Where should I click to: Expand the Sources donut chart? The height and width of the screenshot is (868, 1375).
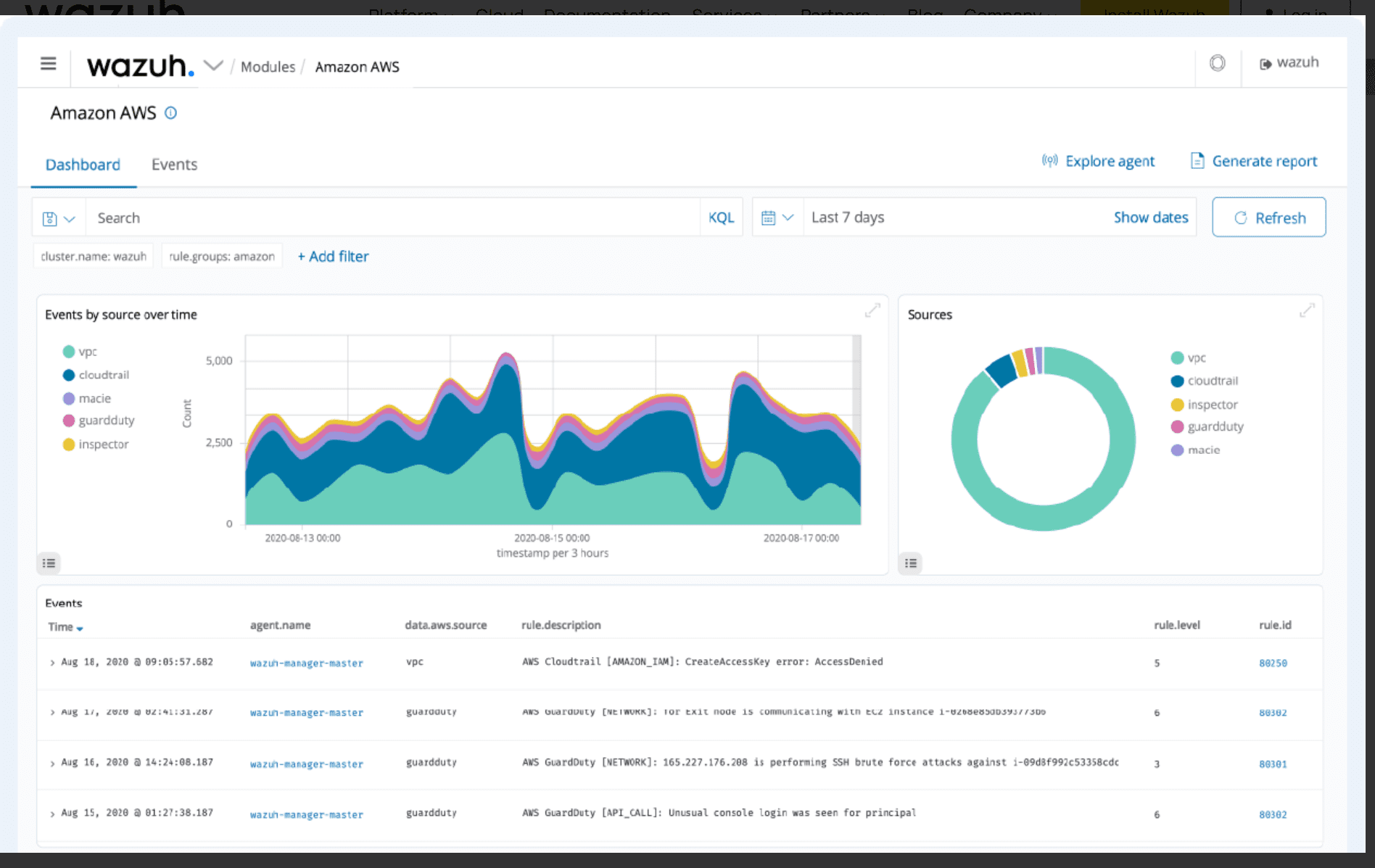click(1307, 310)
